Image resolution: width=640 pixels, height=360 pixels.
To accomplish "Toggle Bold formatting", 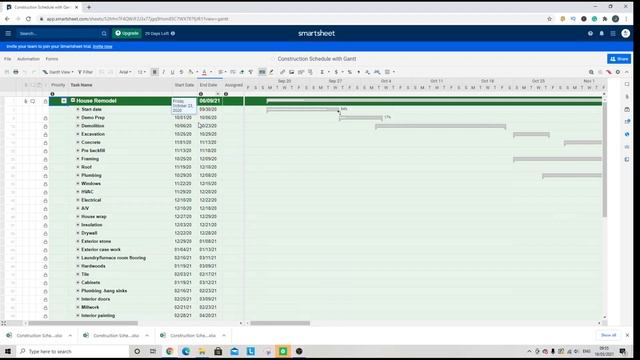I will pos(155,72).
